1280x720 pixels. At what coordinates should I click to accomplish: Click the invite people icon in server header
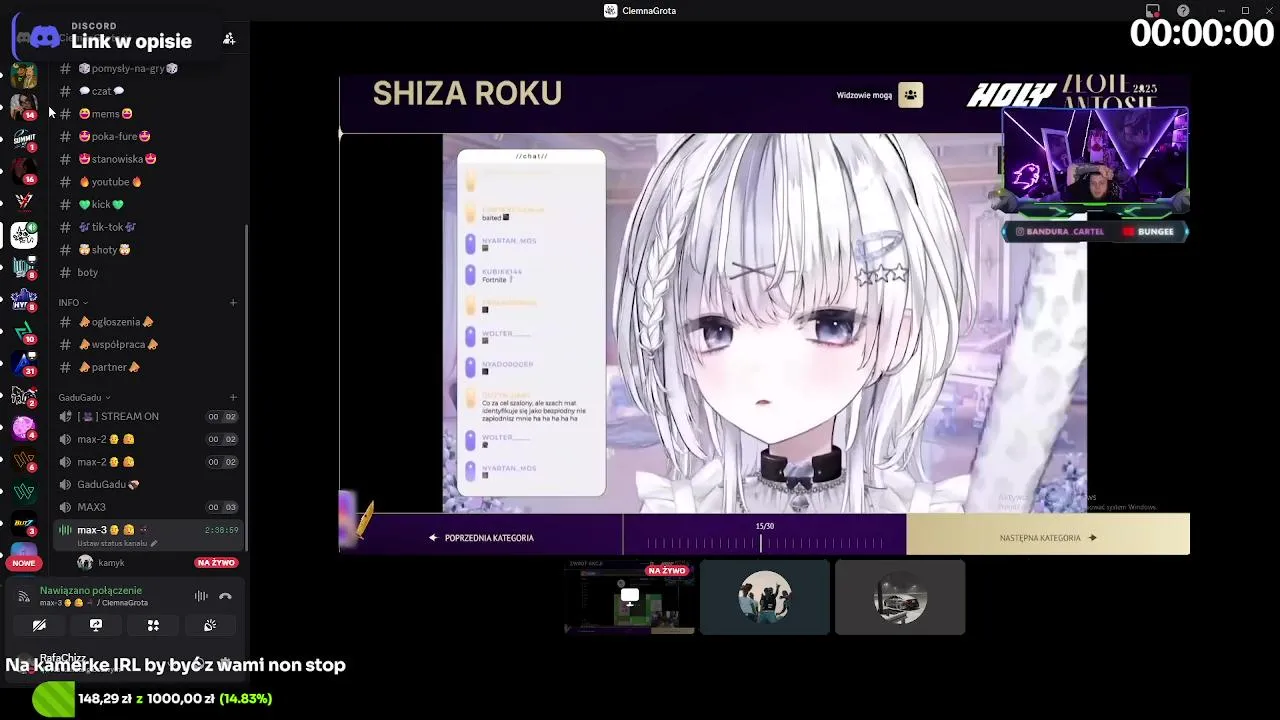pyautogui.click(x=229, y=39)
